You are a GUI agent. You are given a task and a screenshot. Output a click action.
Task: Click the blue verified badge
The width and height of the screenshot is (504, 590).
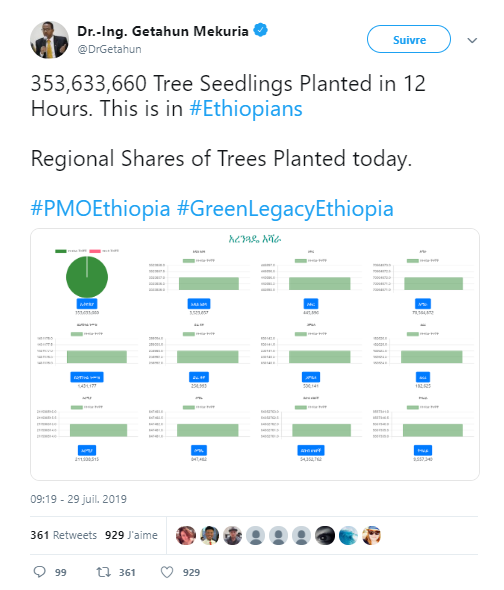coord(260,30)
